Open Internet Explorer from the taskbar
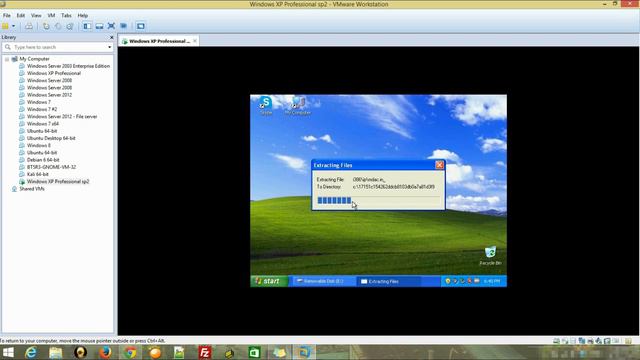Viewport: 640px width, 360px height. click(31, 352)
